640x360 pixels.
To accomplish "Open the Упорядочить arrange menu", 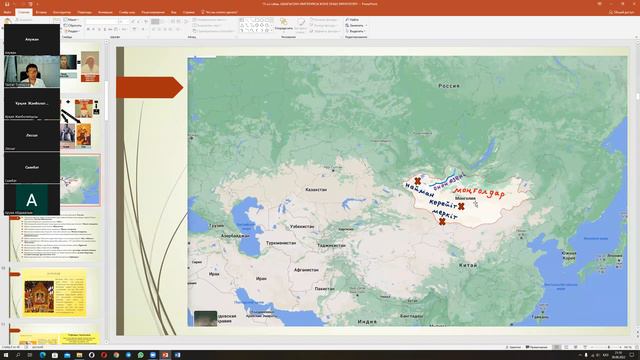I will coord(284,24).
